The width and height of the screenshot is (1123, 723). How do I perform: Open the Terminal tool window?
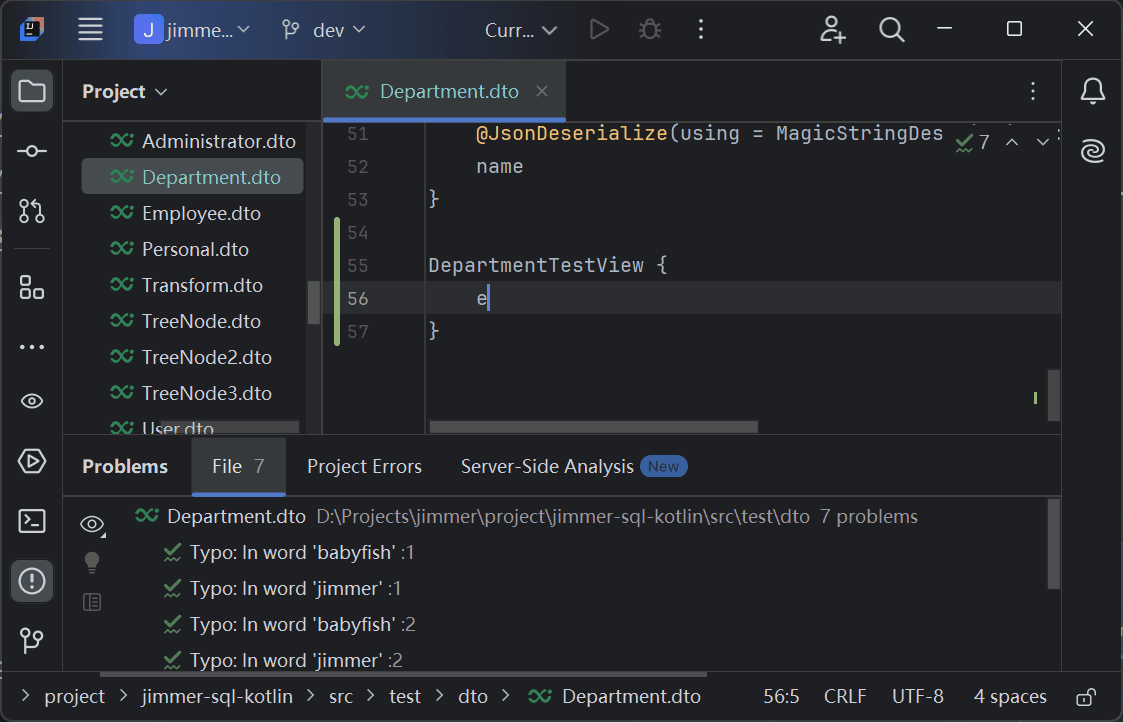[32, 520]
